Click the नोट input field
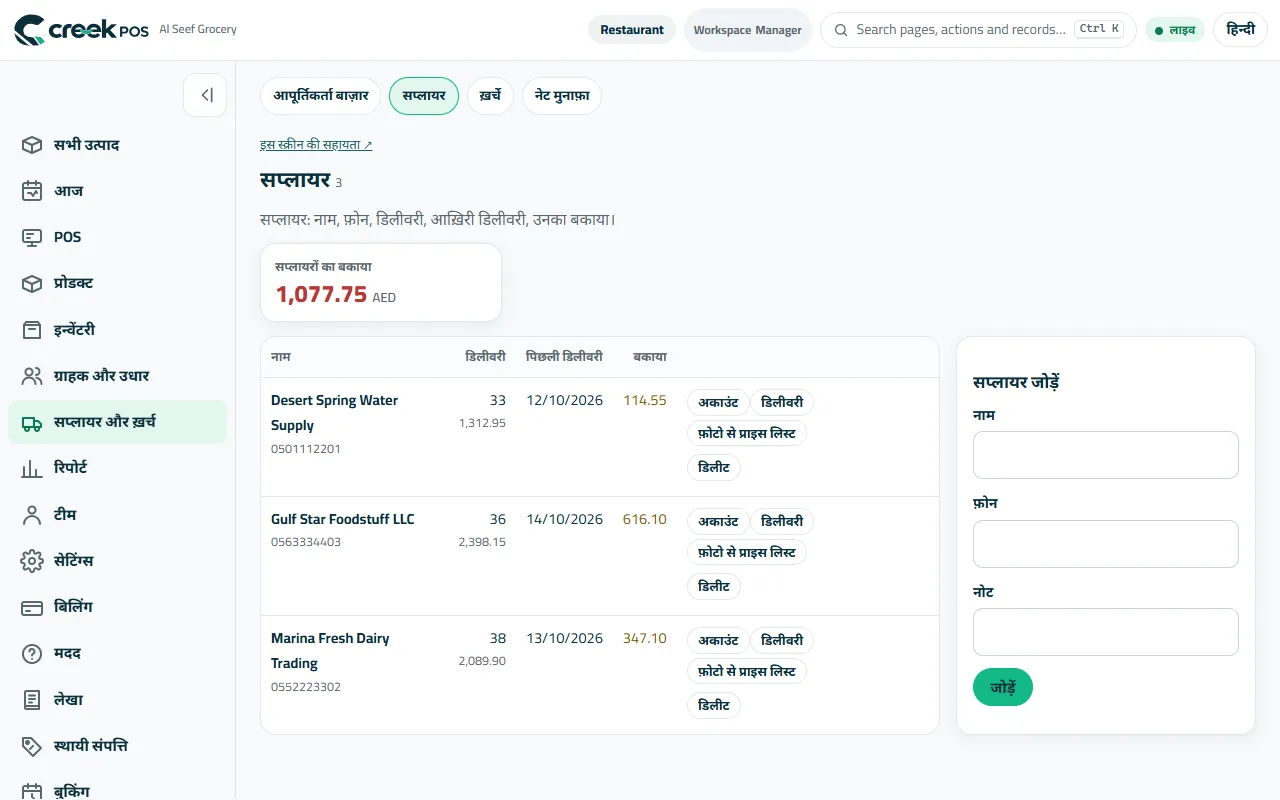 [x=1106, y=632]
